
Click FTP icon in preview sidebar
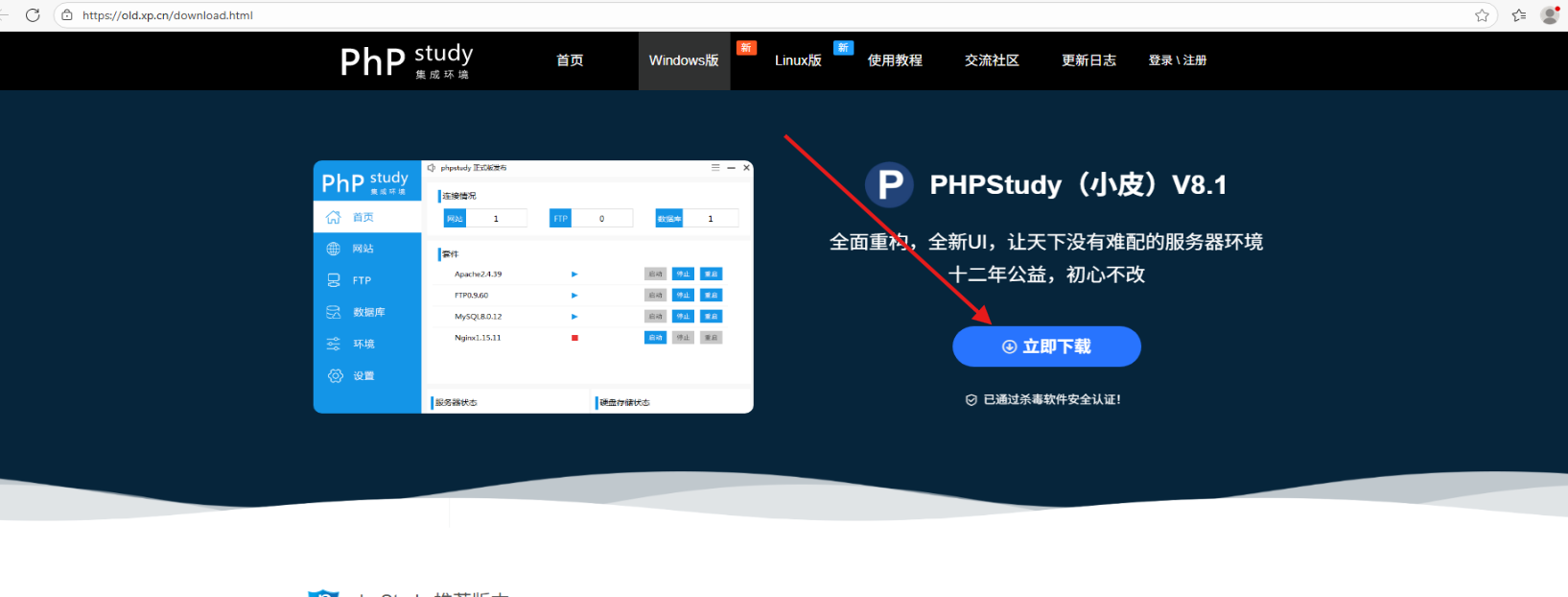tap(334, 280)
